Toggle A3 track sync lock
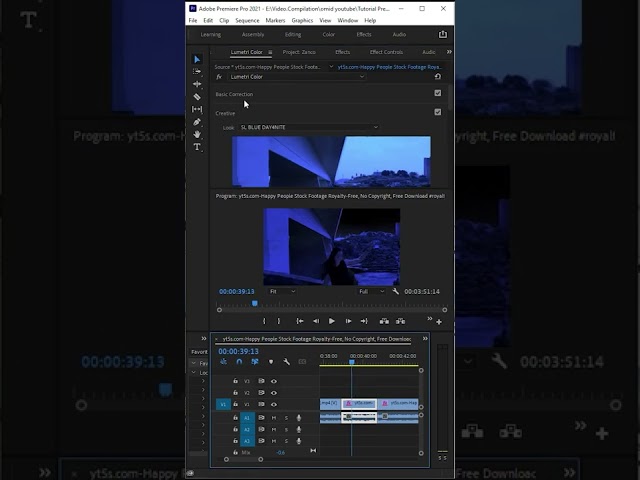The height and width of the screenshot is (480, 640). click(x=261, y=441)
